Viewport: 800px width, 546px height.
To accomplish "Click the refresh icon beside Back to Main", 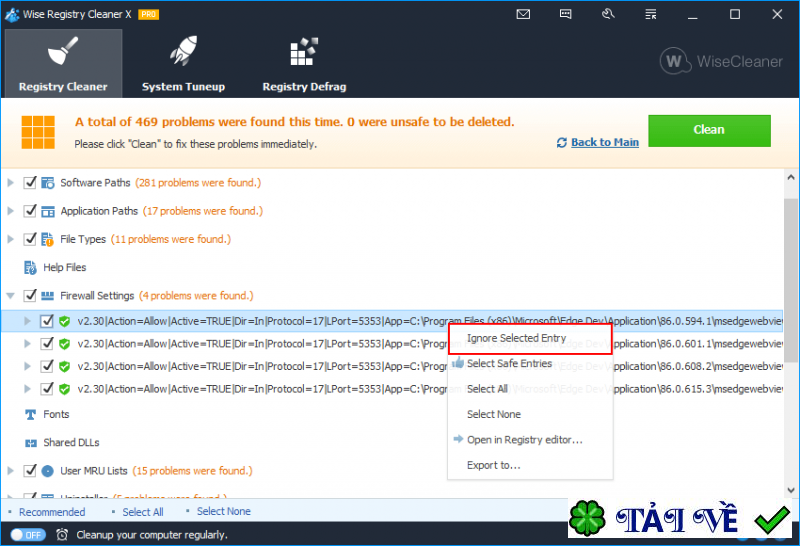I will 562,142.
